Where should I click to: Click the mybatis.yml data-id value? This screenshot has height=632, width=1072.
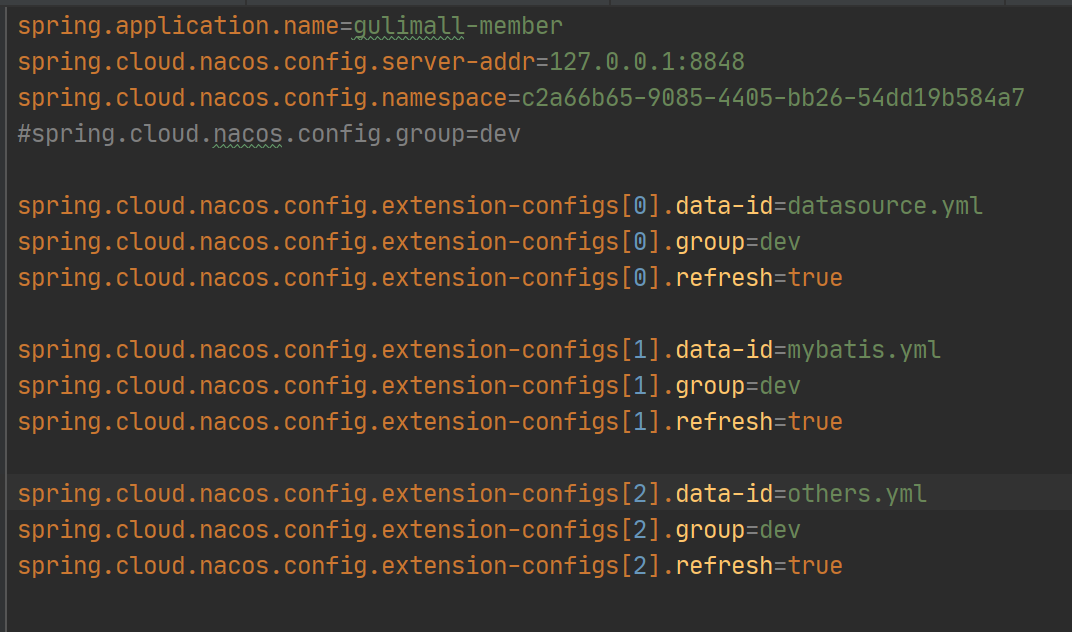pos(863,350)
